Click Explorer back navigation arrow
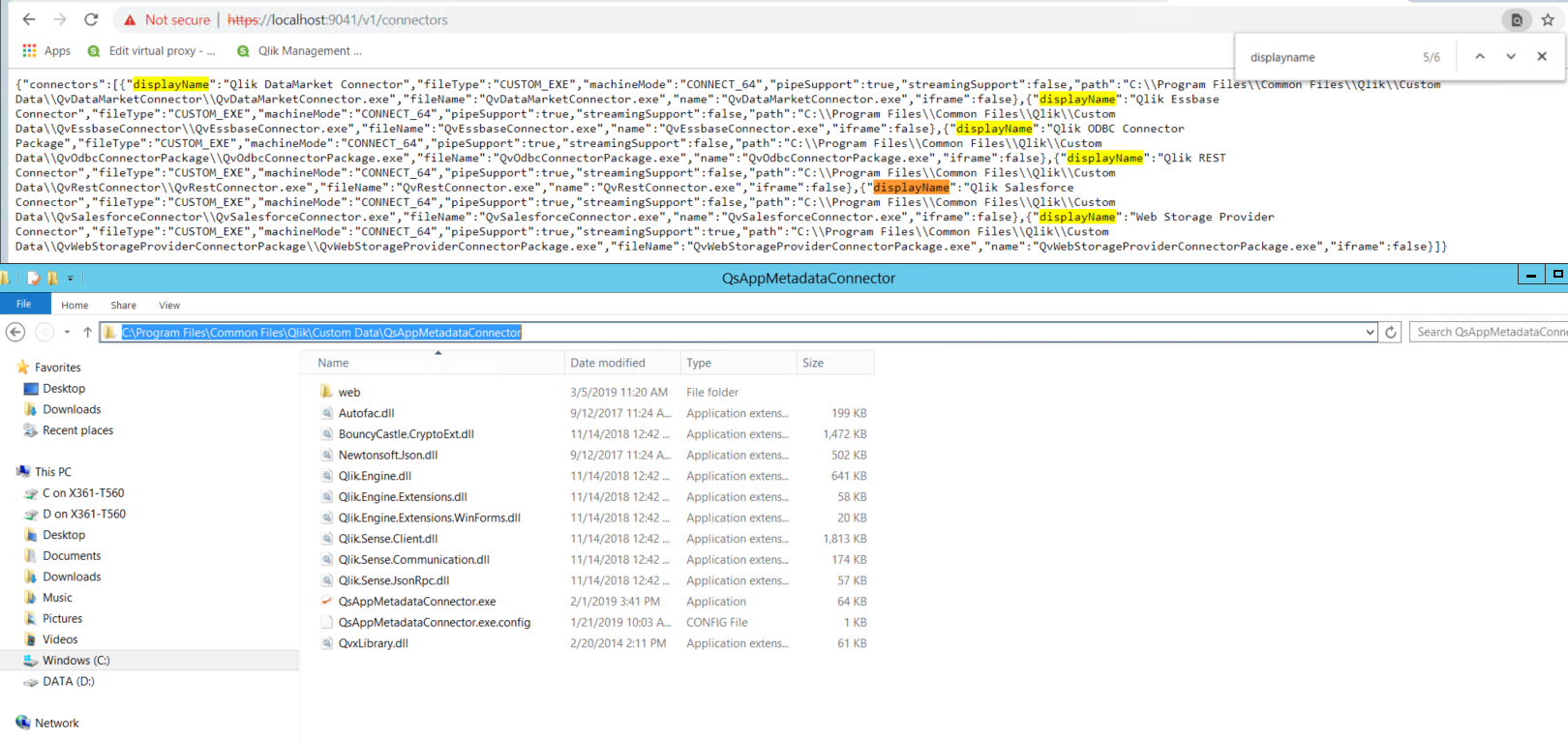Viewport: 1568px width, 739px height. tap(15, 332)
